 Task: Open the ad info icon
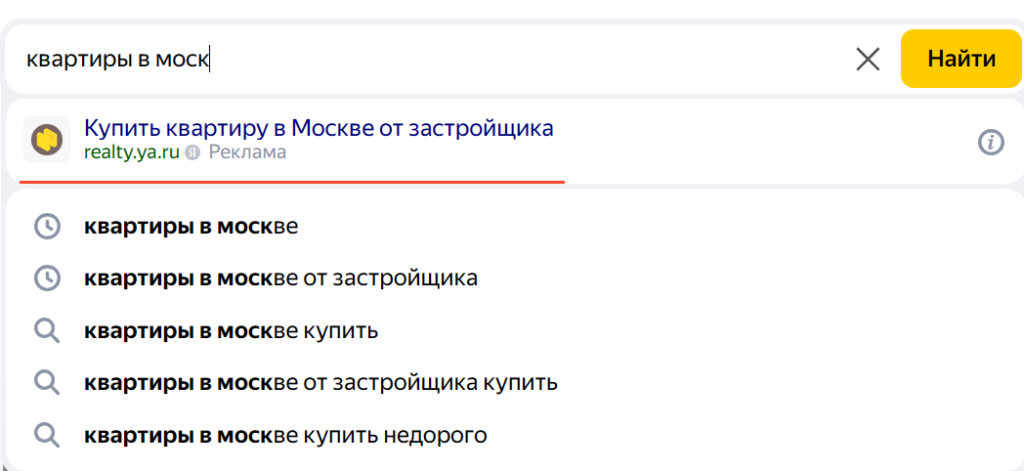click(x=990, y=142)
